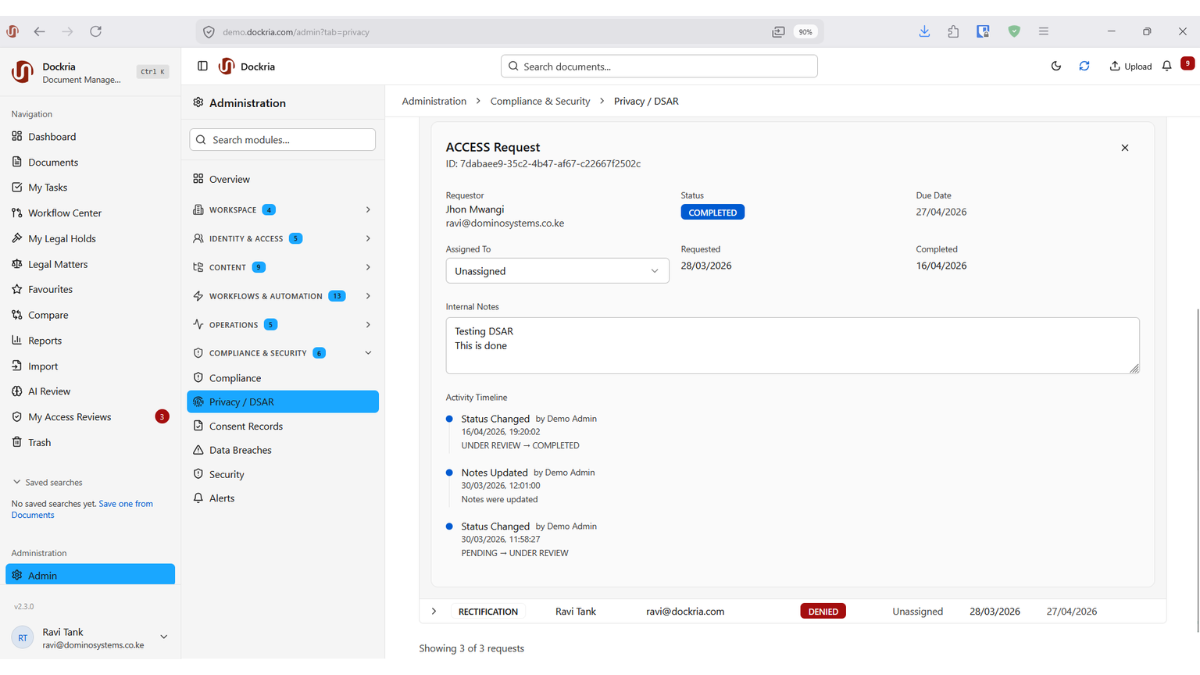Viewport: 1200px width, 675px height.
Task: Open browser extensions puzzle icon
Action: (x=953, y=32)
